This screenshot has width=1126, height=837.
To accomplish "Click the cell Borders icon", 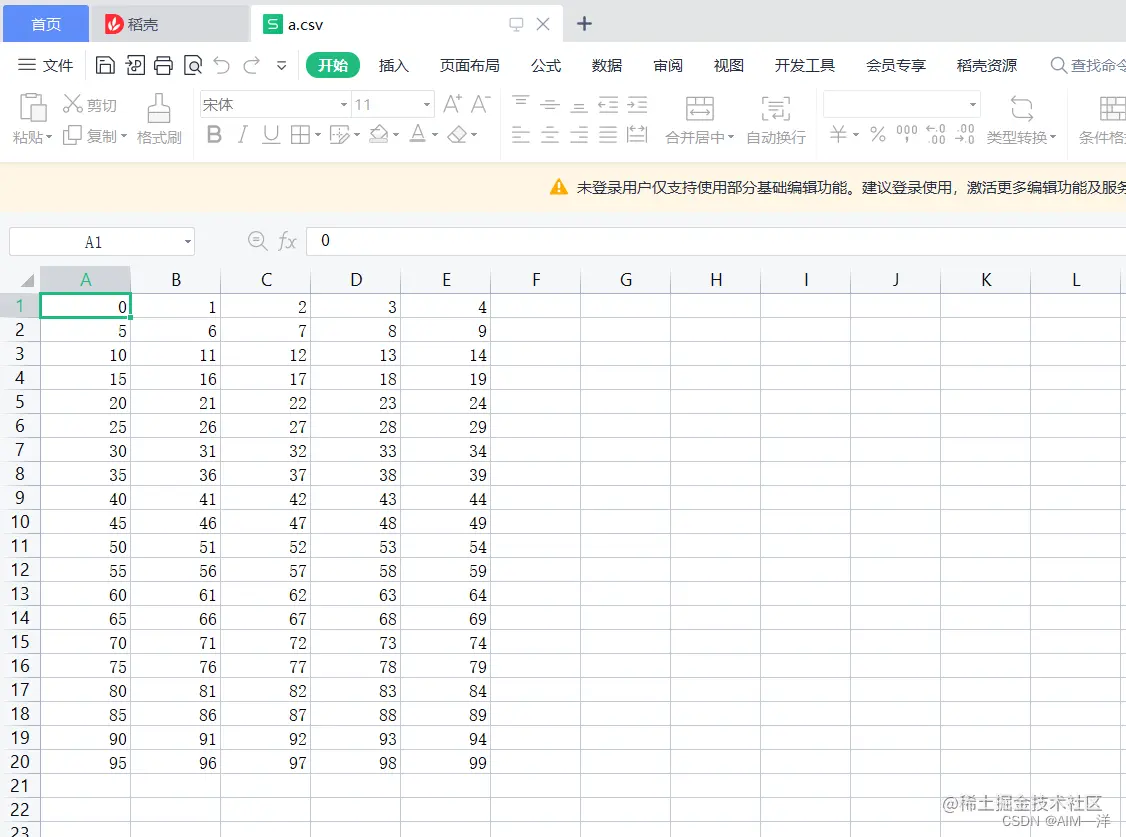I will 300,134.
